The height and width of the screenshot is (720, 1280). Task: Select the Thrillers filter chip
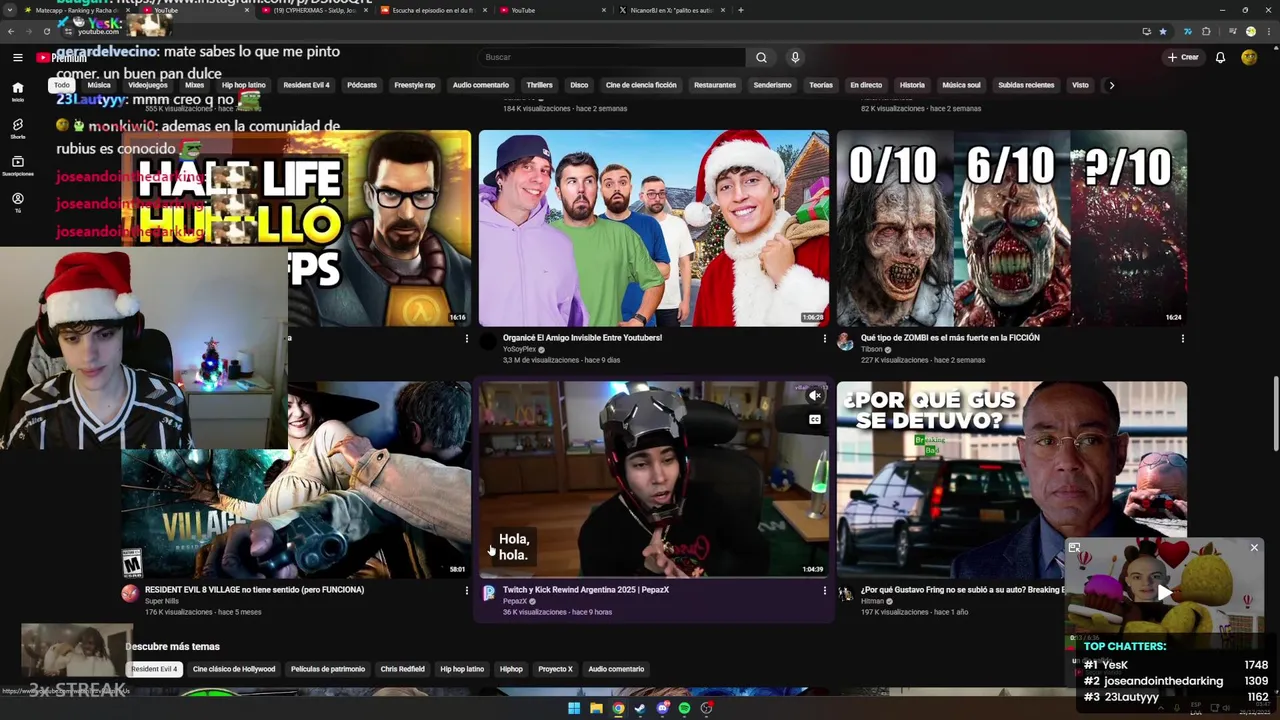coord(539,85)
